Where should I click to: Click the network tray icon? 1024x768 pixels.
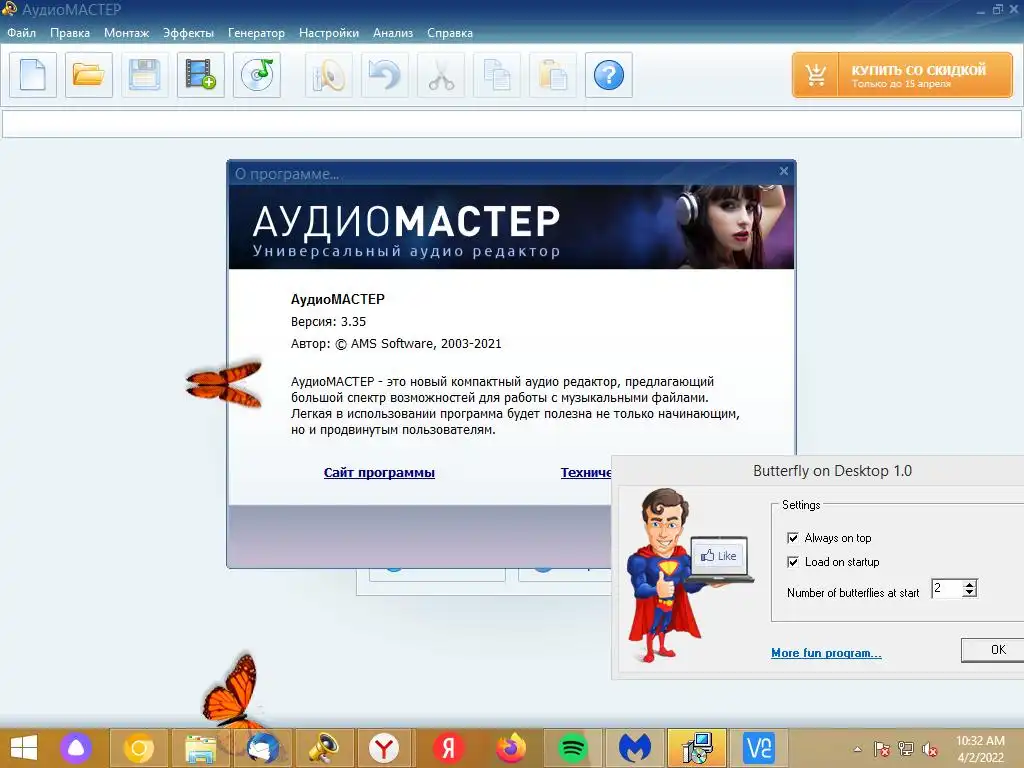906,749
